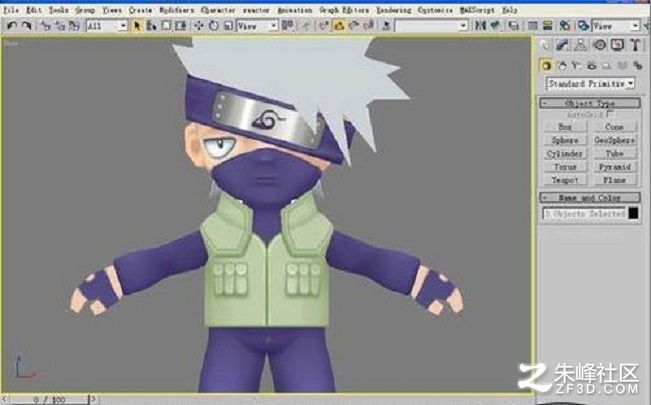Open the Edit menu
Image resolution: width=651 pixels, height=405 pixels.
[x=34, y=10]
